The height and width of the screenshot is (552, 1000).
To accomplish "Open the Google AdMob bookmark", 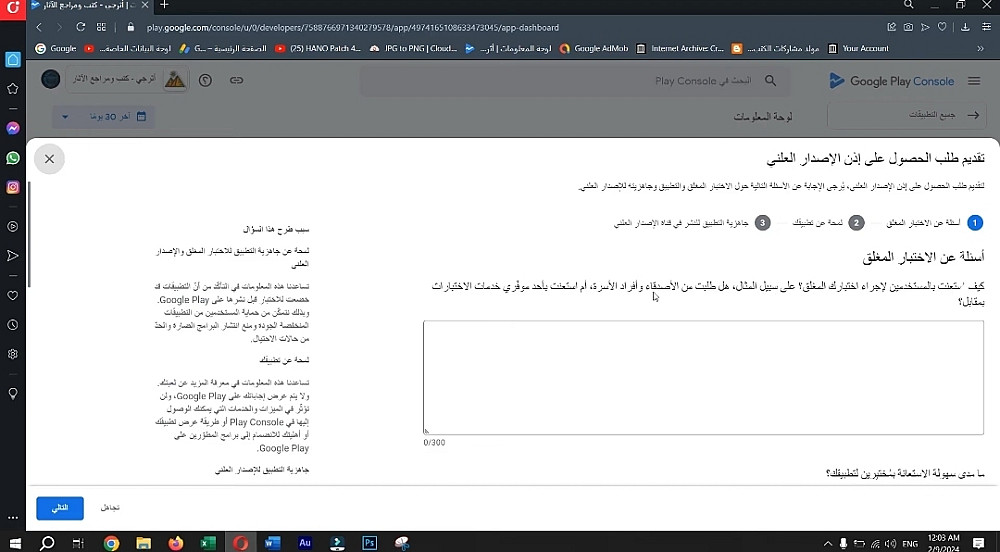I will [x=594, y=48].
